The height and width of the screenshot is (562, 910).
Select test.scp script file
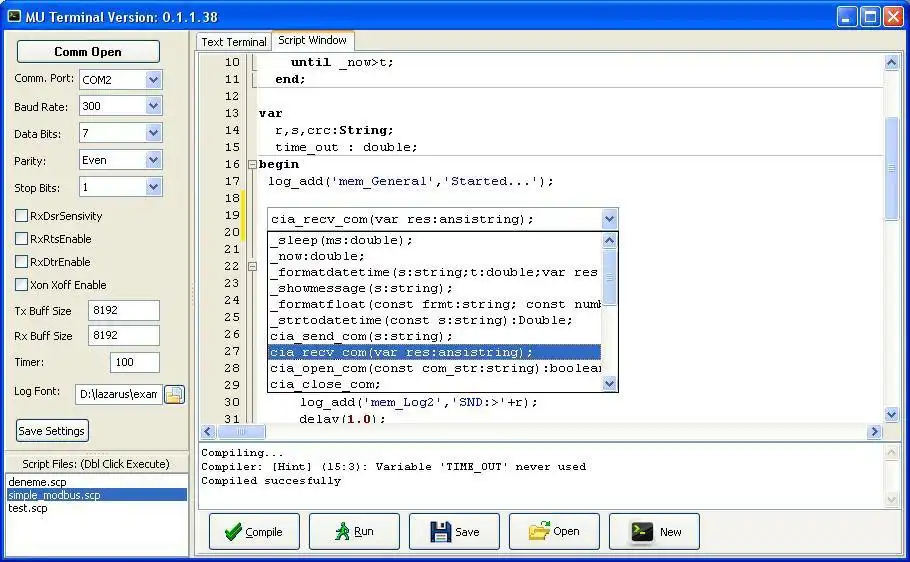coord(97,508)
